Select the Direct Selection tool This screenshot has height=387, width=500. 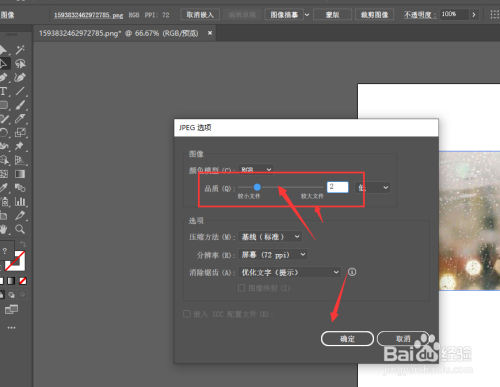(x=4, y=63)
